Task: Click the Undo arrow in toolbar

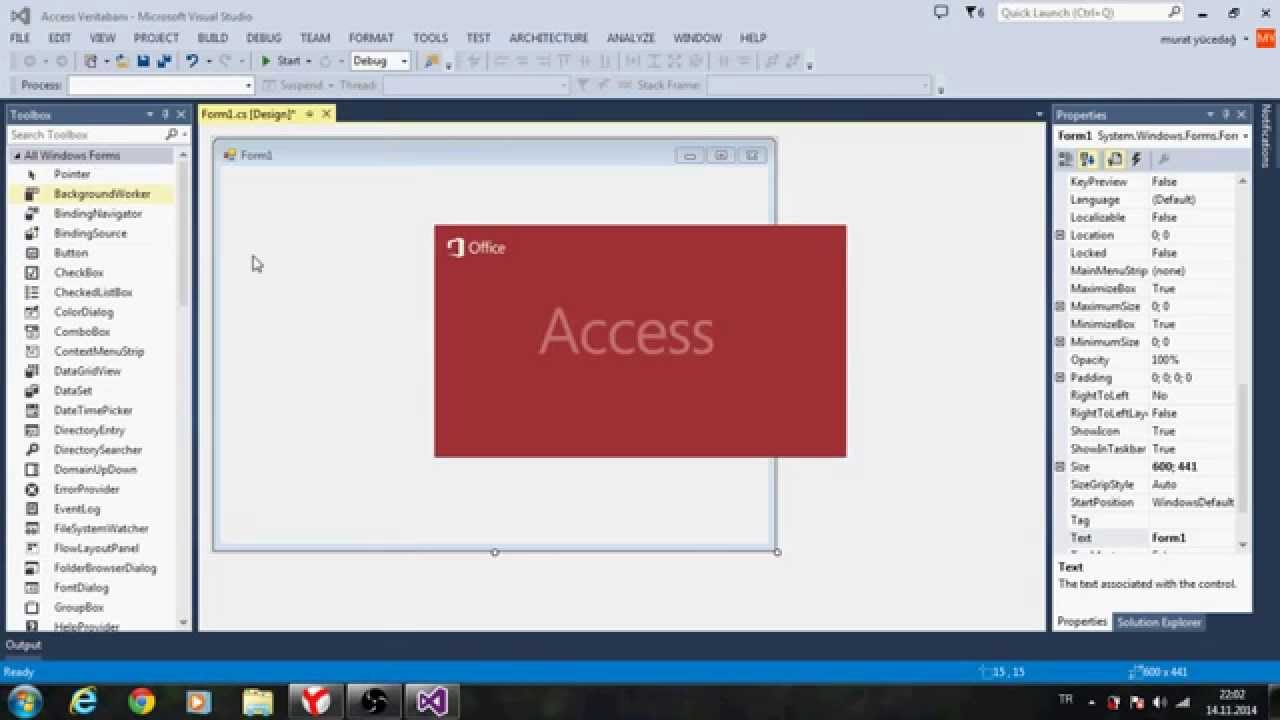Action: [191, 61]
